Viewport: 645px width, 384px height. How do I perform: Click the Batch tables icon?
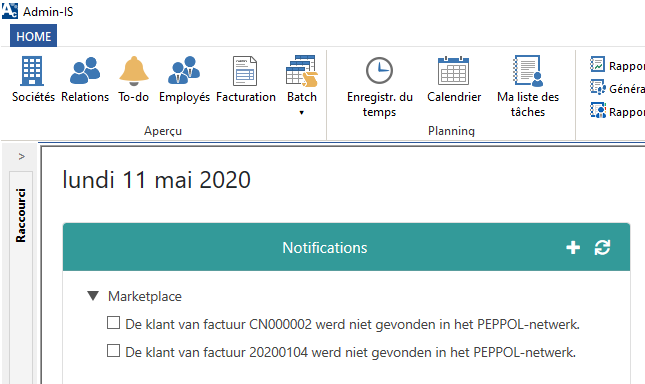point(302,71)
